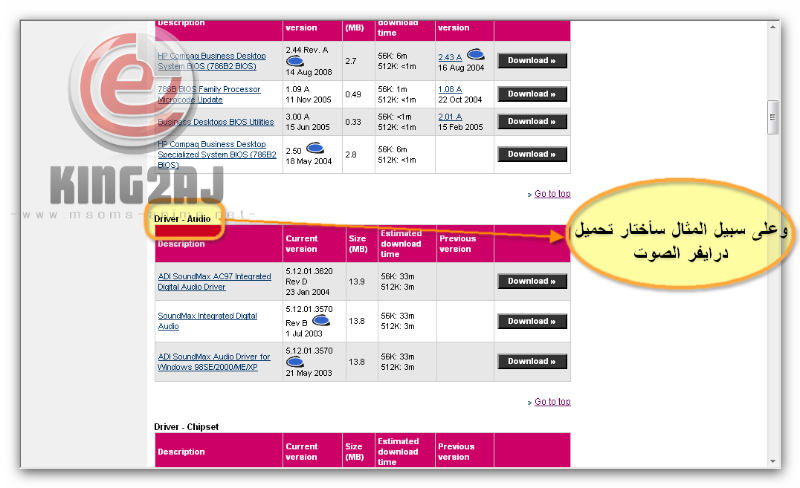Download 786B BIOS Family Processor Microcode Update
This screenshot has width=800, height=488.
pos(532,94)
